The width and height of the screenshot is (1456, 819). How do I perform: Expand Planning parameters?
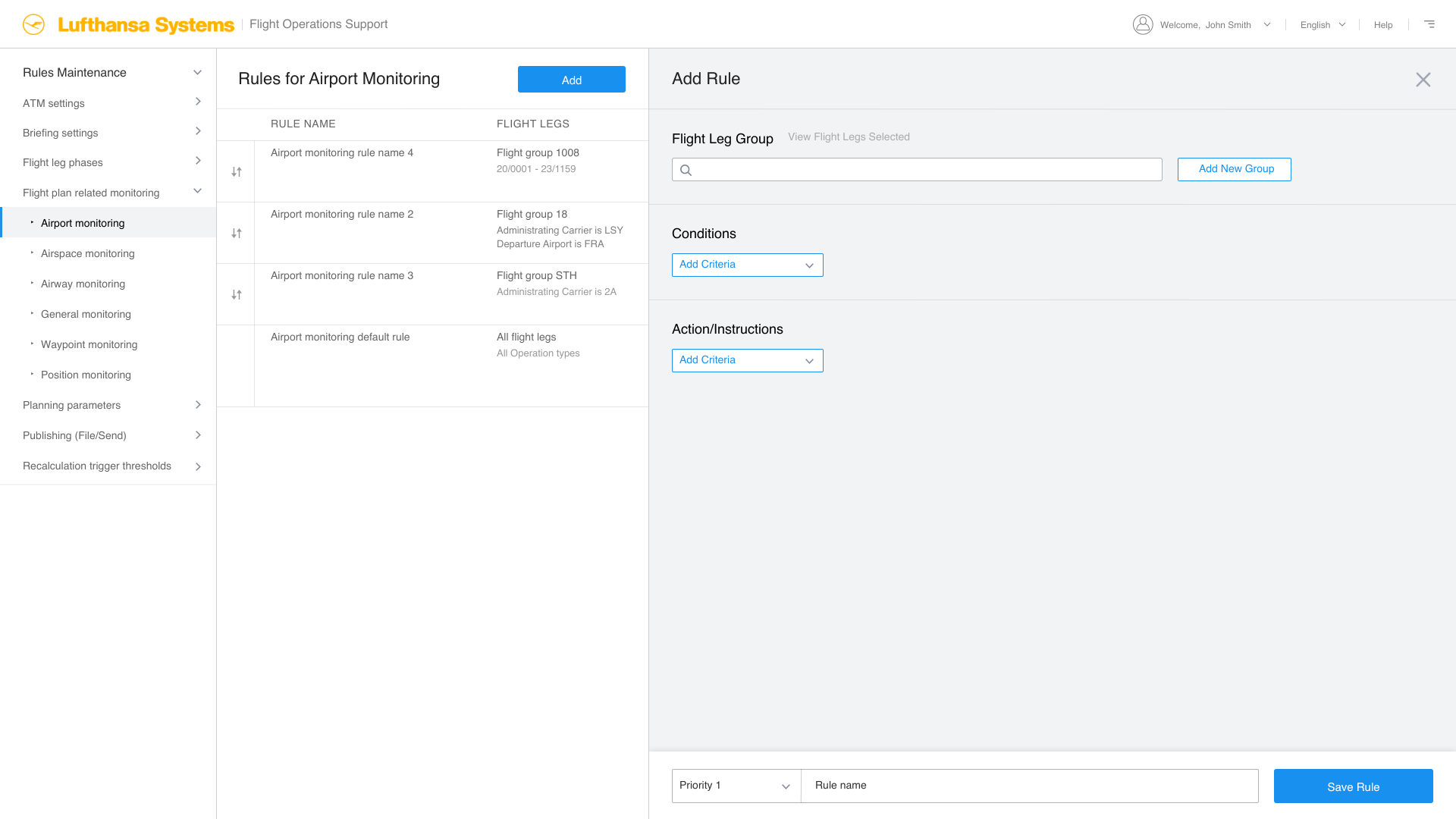coord(198,405)
